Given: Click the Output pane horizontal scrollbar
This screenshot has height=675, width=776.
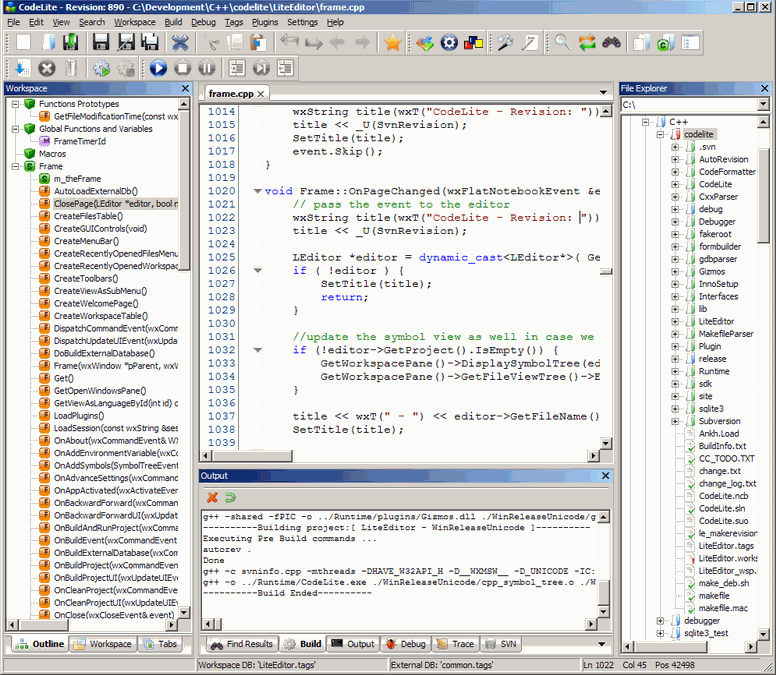Looking at the screenshot, I should point(400,623).
